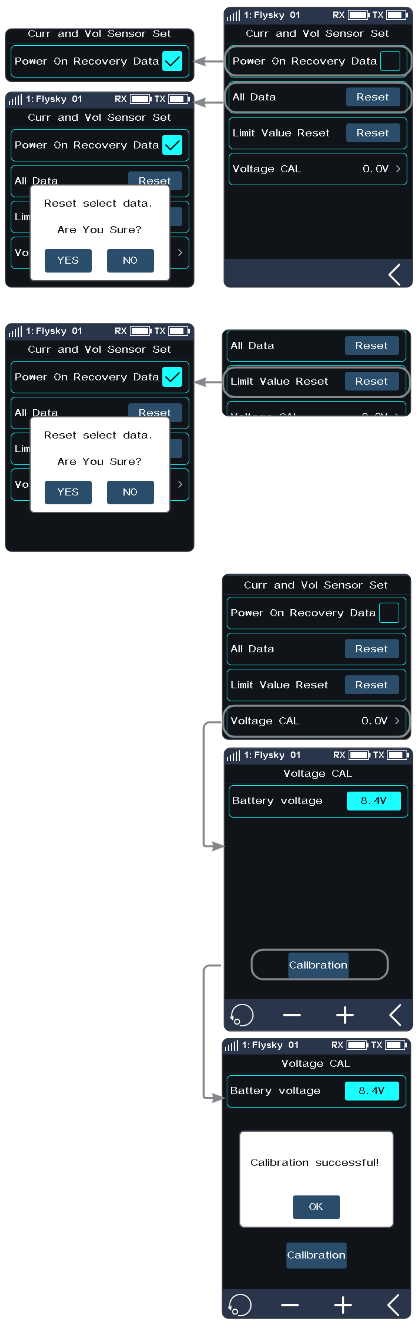Screen dimensions: 420x1330
Task: Click 'Curr and Vol Sensor Set' title above status-bar-less unchecked box
Action: tap(316, 585)
